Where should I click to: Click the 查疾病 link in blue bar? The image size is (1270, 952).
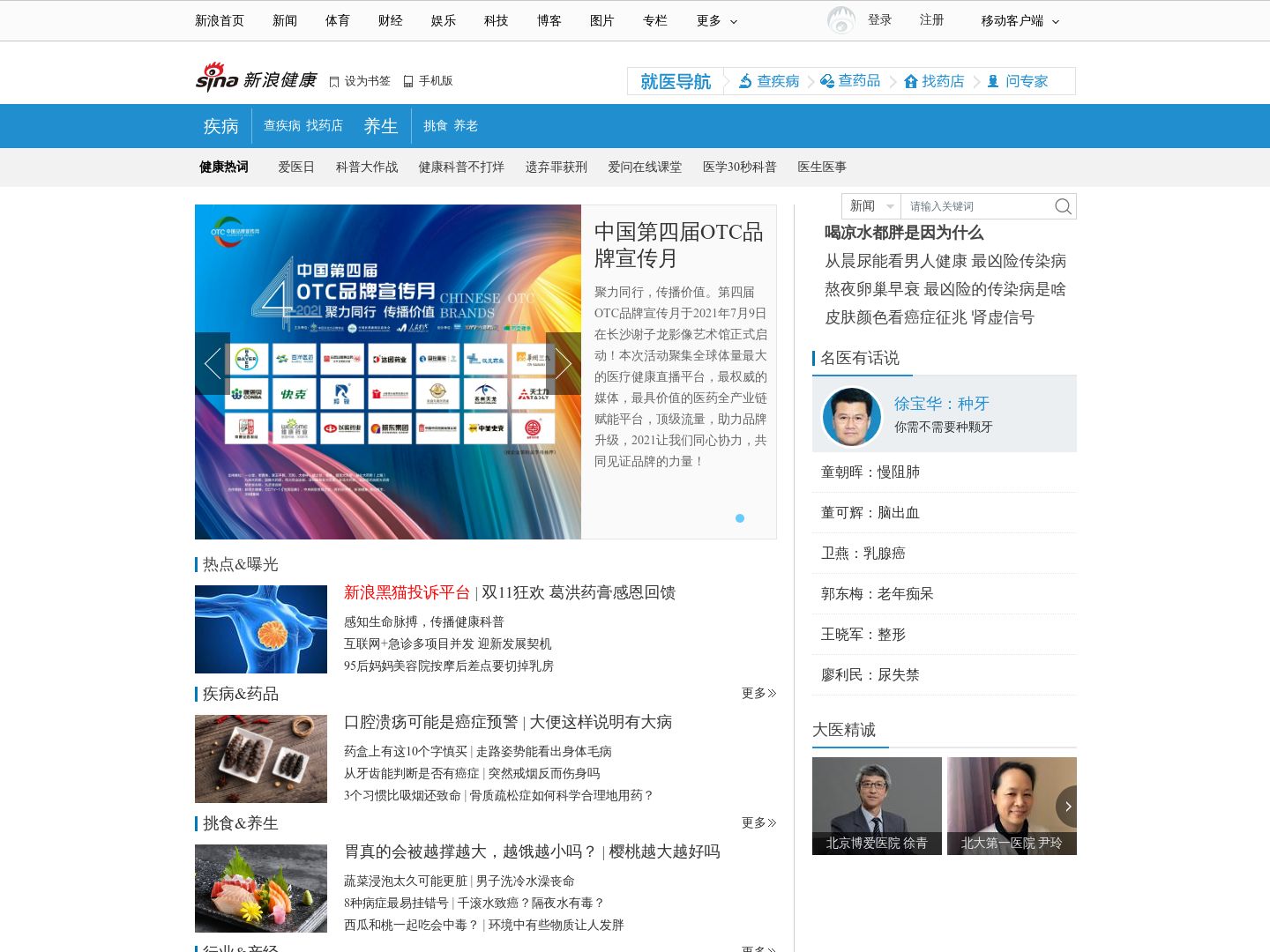click(x=282, y=126)
